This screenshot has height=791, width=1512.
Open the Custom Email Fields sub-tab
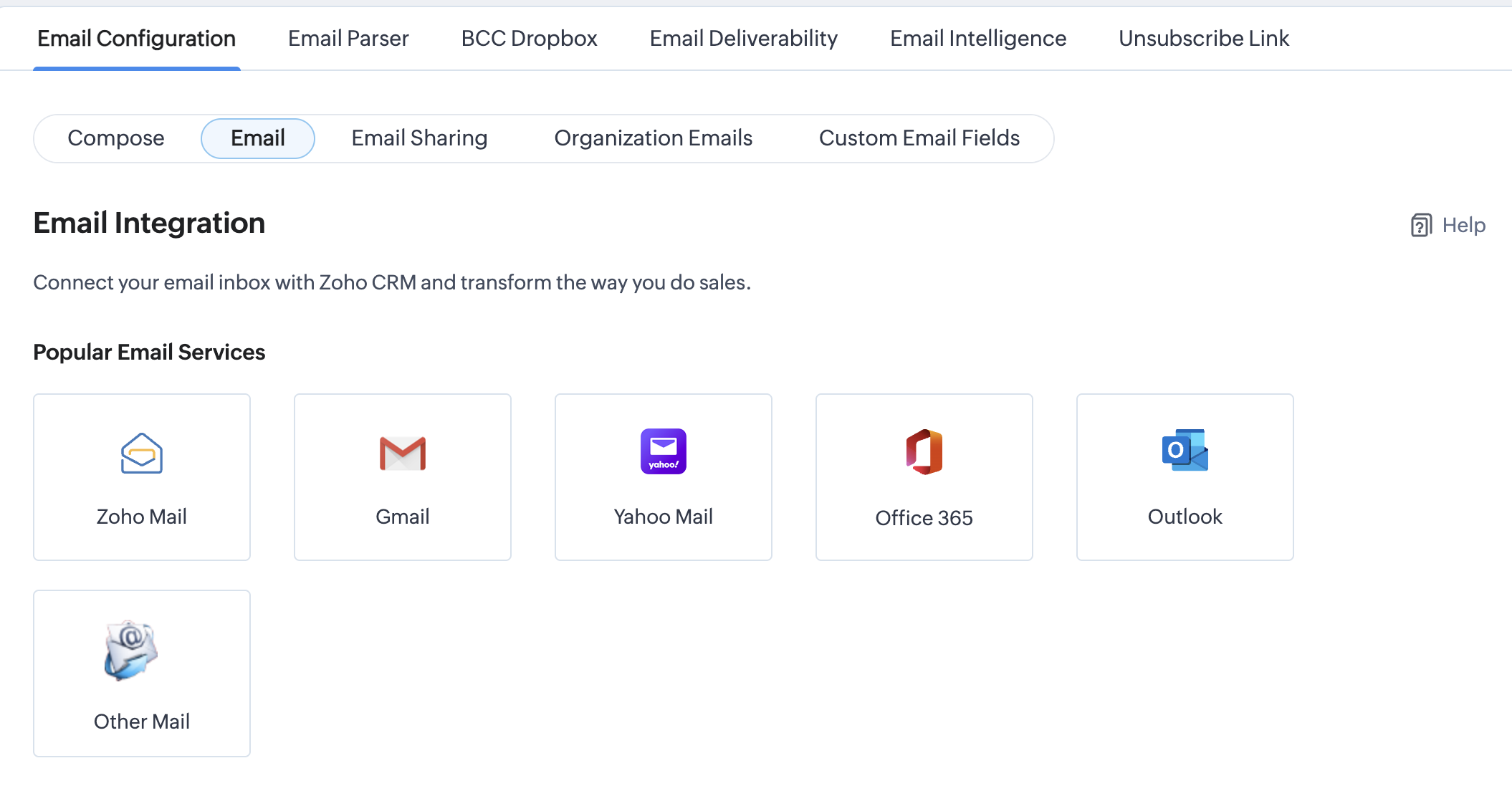(x=919, y=138)
